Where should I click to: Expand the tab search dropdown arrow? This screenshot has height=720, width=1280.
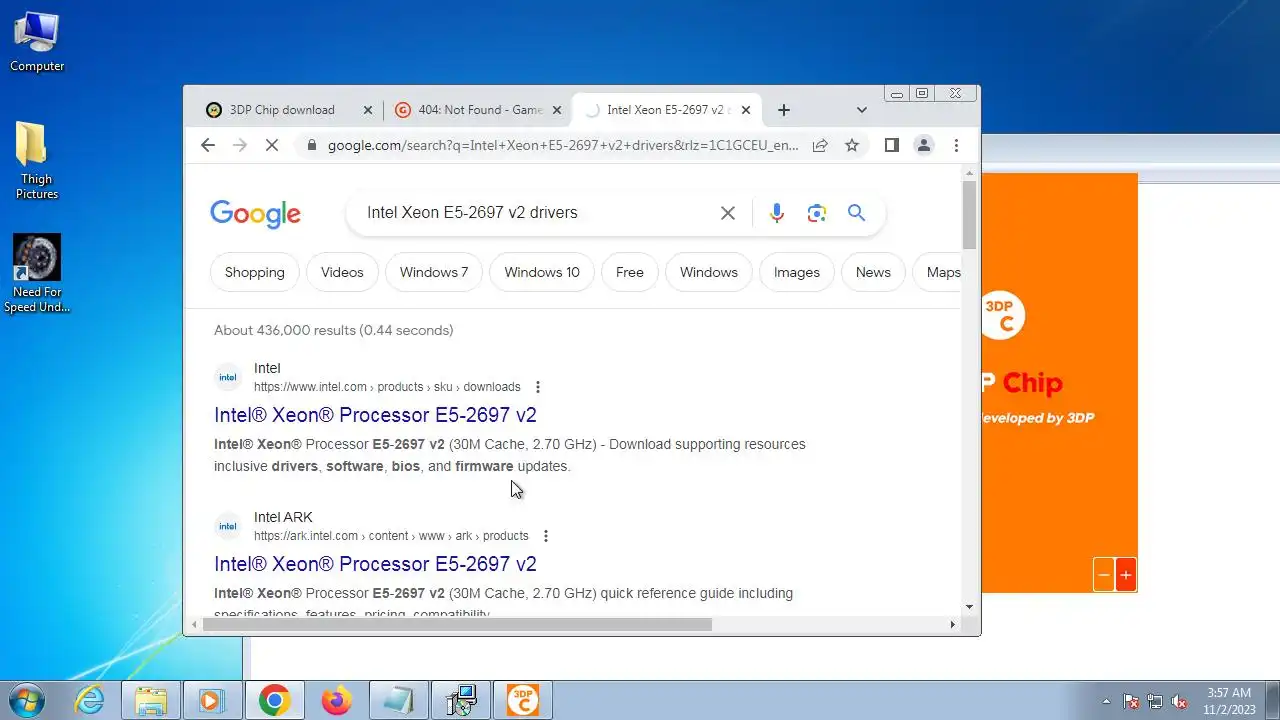[862, 110]
